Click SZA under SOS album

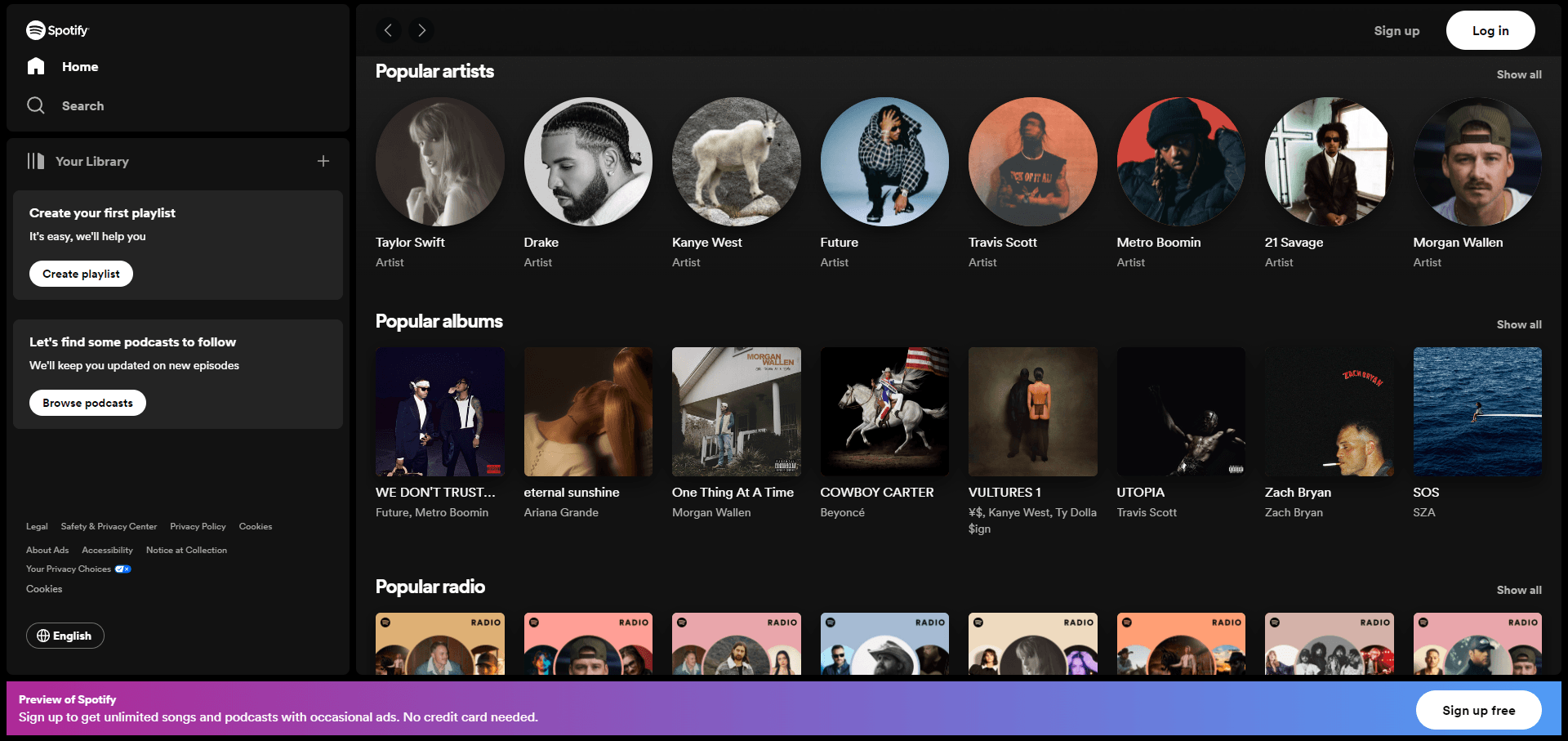[1424, 512]
